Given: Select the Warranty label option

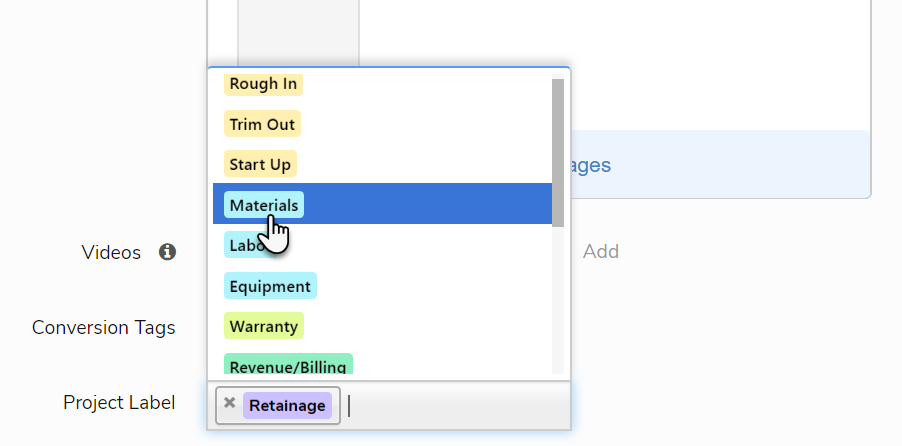Looking at the screenshot, I should click(263, 326).
